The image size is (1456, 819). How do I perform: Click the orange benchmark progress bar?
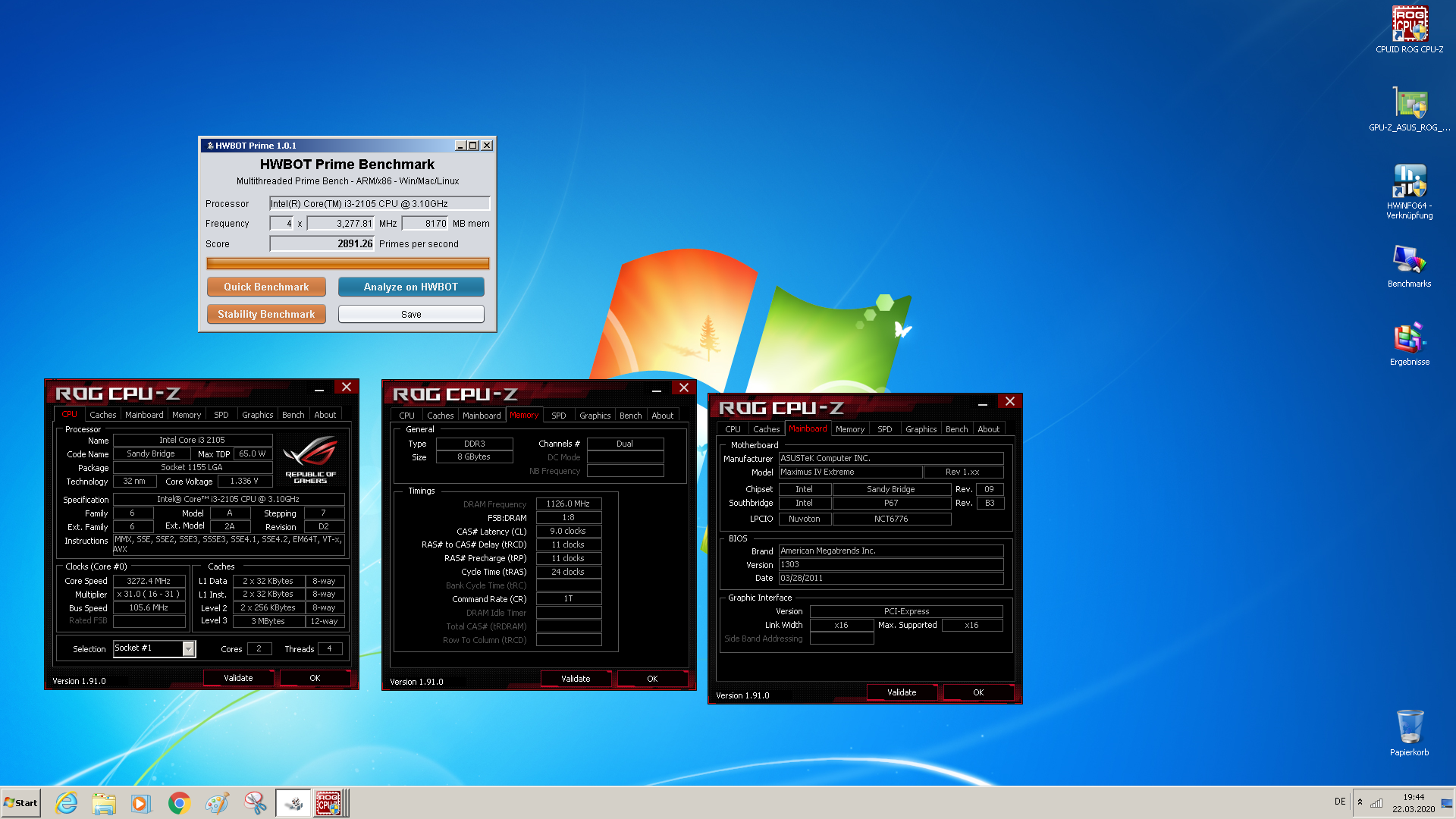348,263
